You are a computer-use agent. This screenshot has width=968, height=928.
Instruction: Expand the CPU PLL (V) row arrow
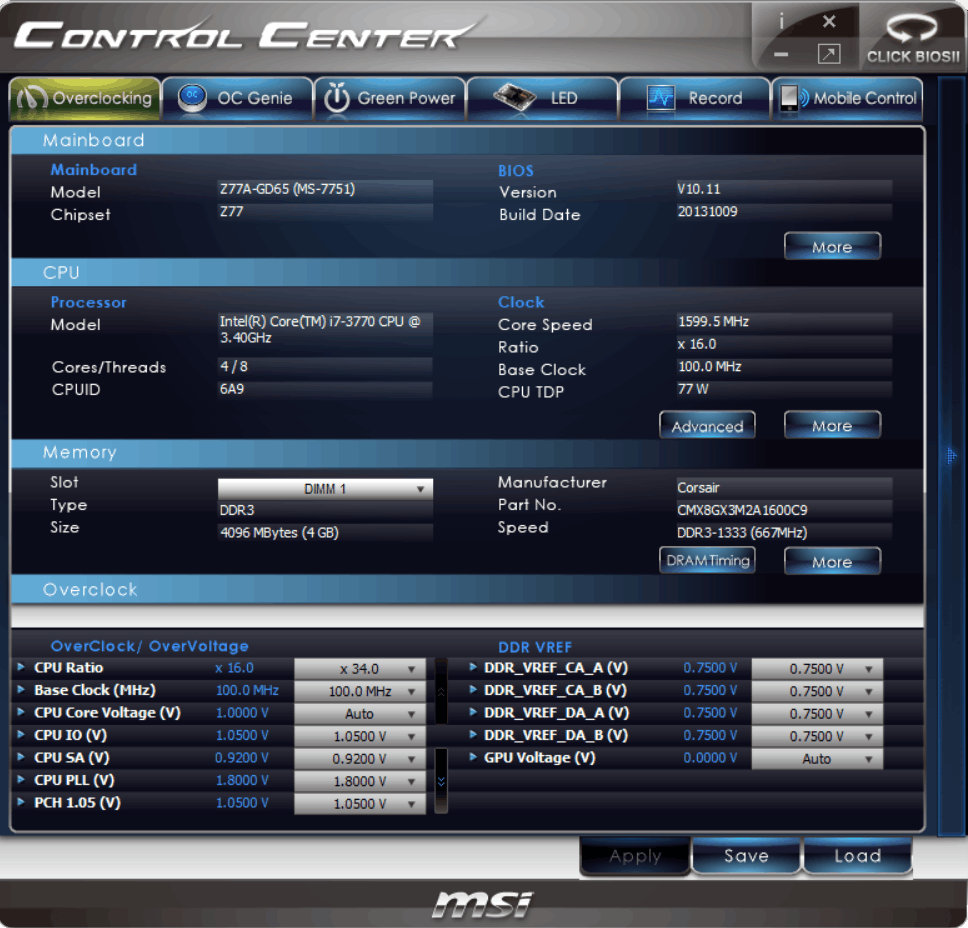[21, 779]
